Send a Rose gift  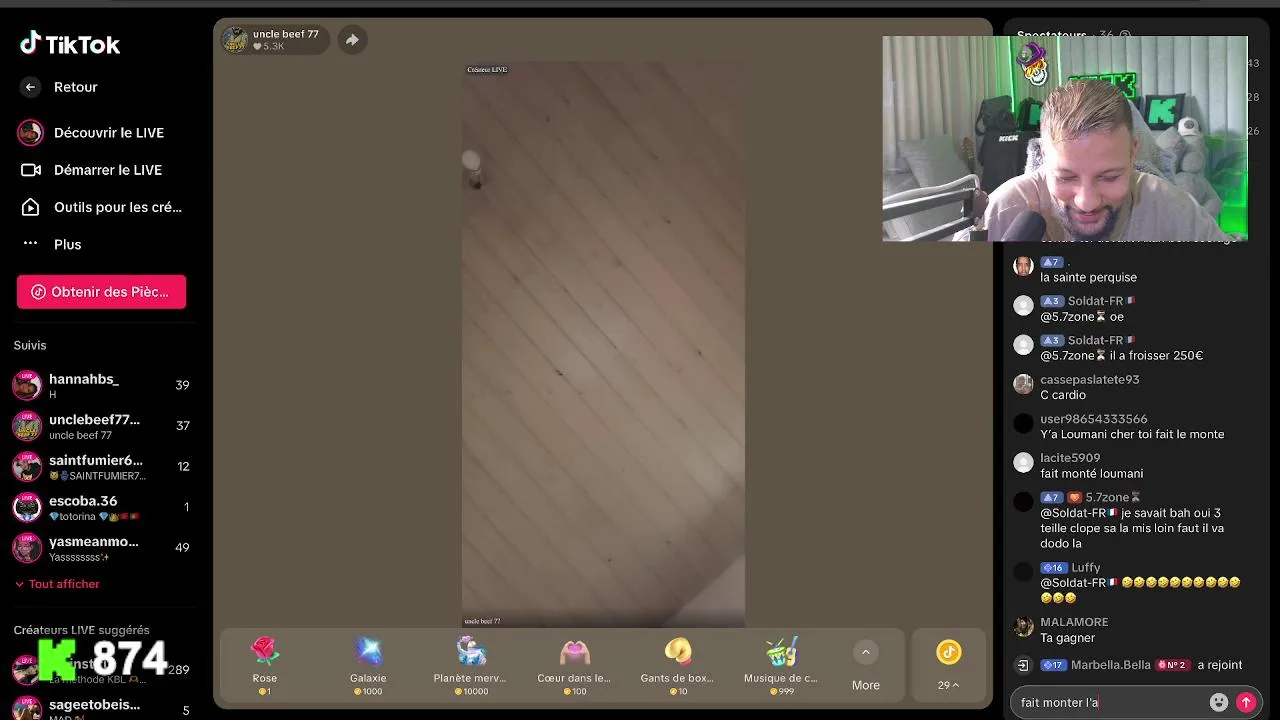click(265, 665)
